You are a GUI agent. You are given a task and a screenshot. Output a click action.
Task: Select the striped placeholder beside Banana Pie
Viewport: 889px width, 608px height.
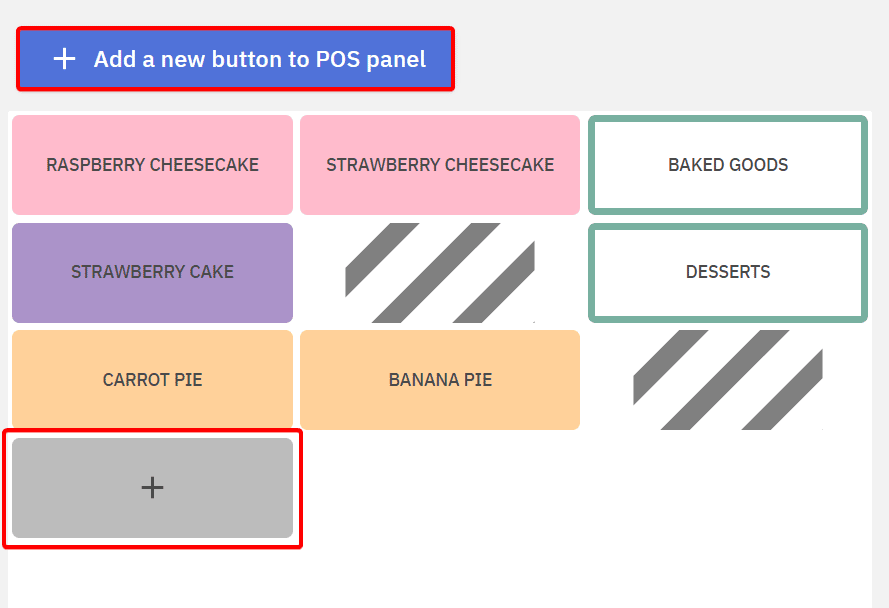pyautogui.click(x=727, y=380)
